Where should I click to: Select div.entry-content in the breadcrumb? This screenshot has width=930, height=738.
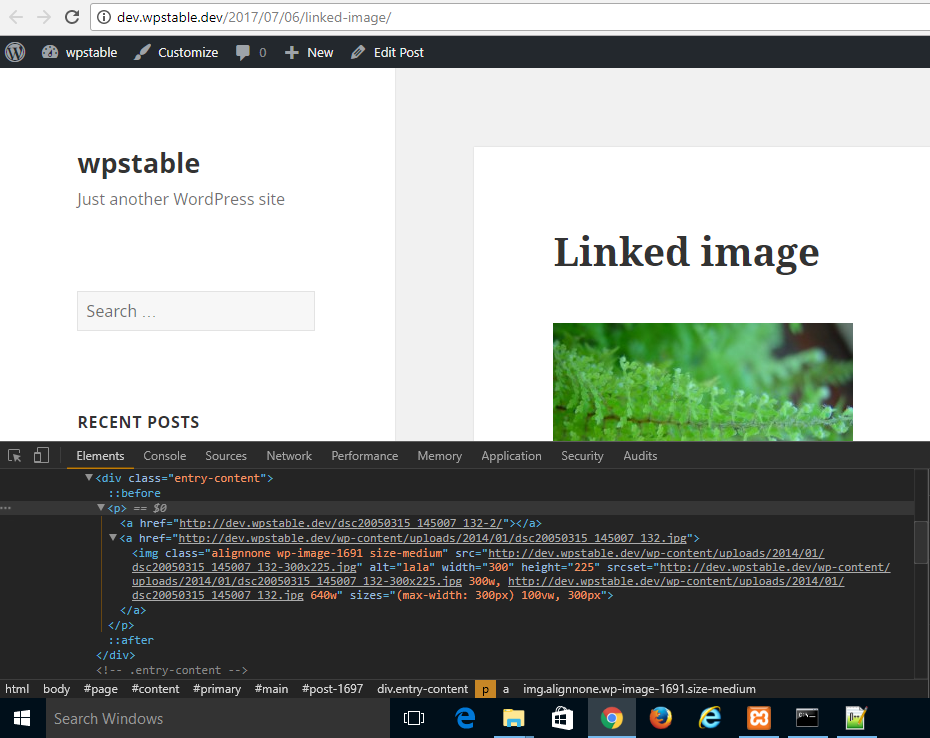[x=422, y=689]
